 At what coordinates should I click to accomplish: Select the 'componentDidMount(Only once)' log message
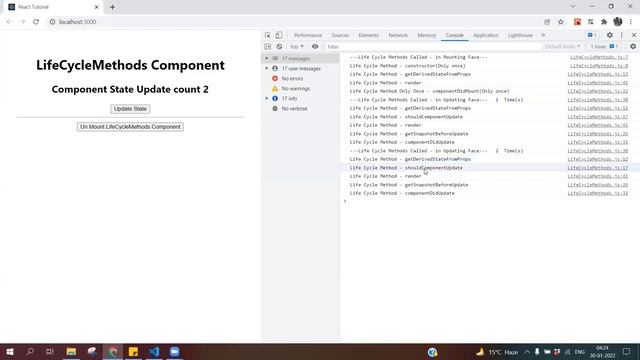point(429,91)
